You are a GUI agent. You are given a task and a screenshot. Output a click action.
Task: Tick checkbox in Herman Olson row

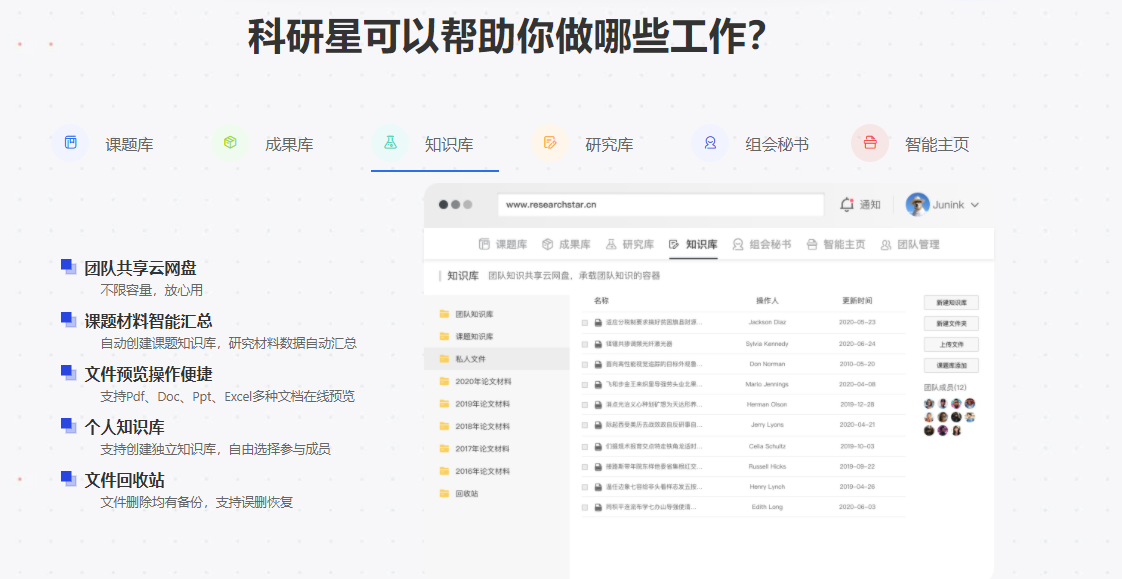tap(585, 405)
